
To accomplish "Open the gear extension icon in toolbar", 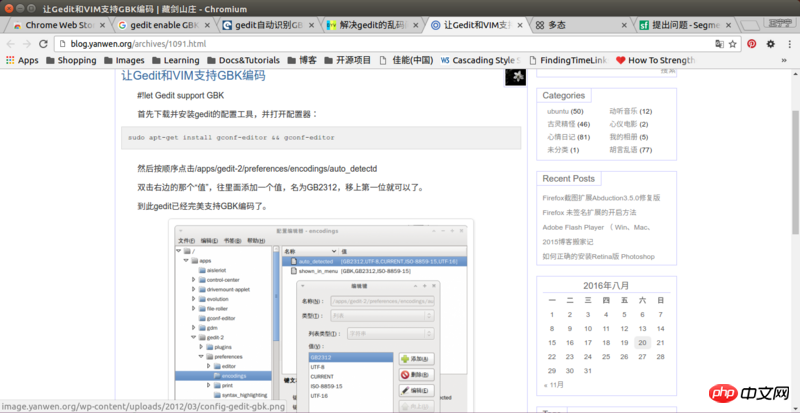I will pyautogui.click(x=770, y=44).
